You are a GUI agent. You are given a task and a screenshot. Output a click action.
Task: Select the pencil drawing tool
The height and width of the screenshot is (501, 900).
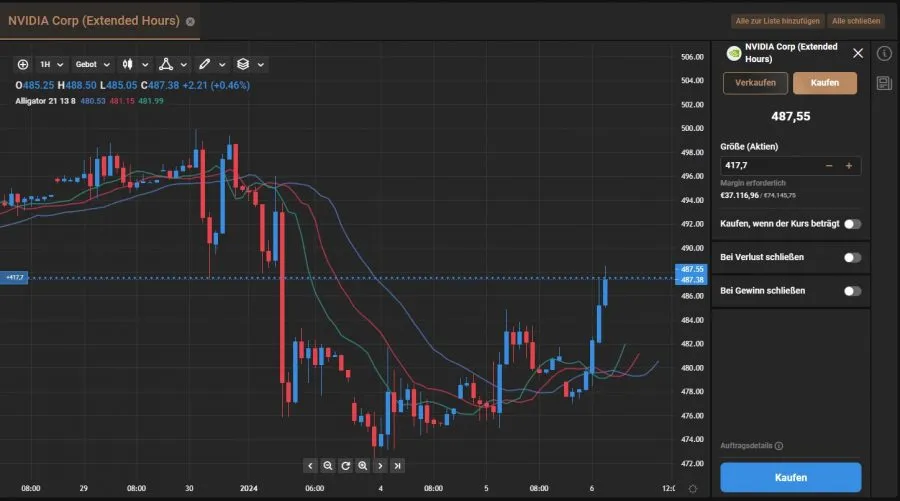pos(204,64)
